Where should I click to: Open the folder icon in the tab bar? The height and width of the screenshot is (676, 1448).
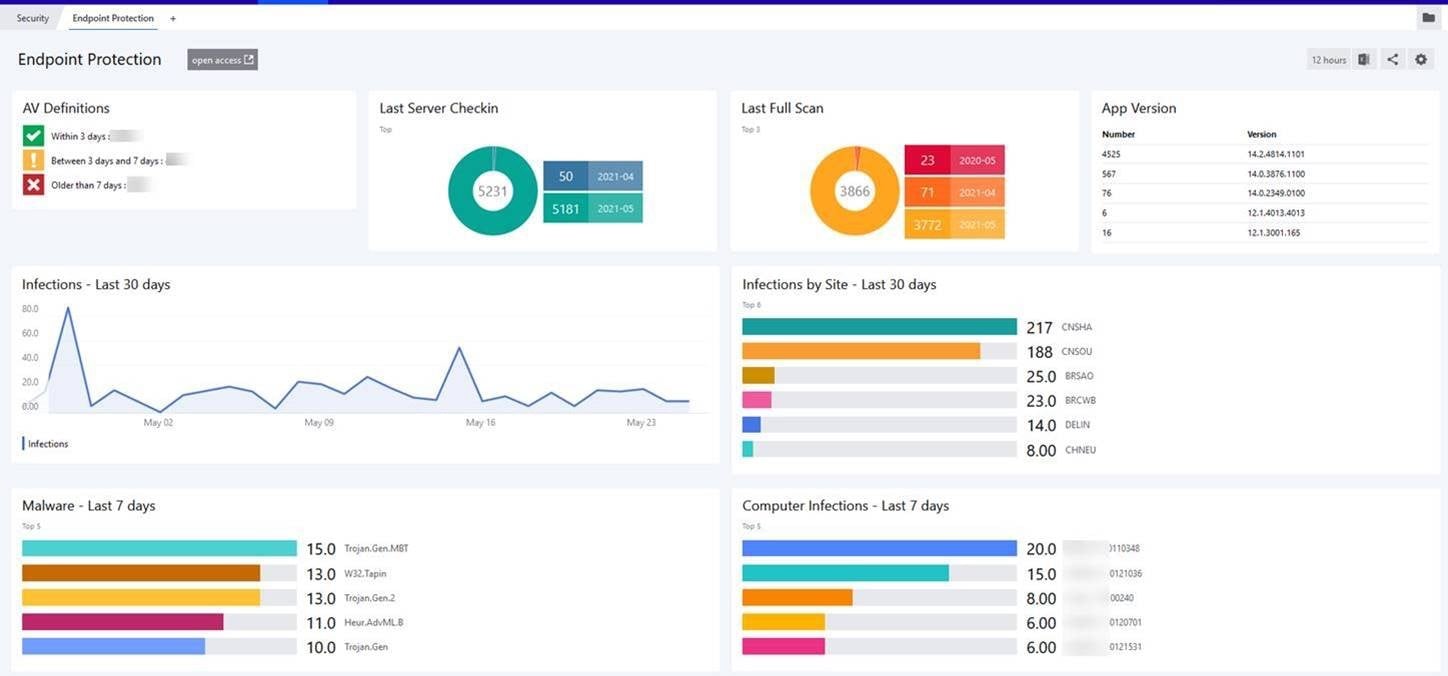[1428, 18]
